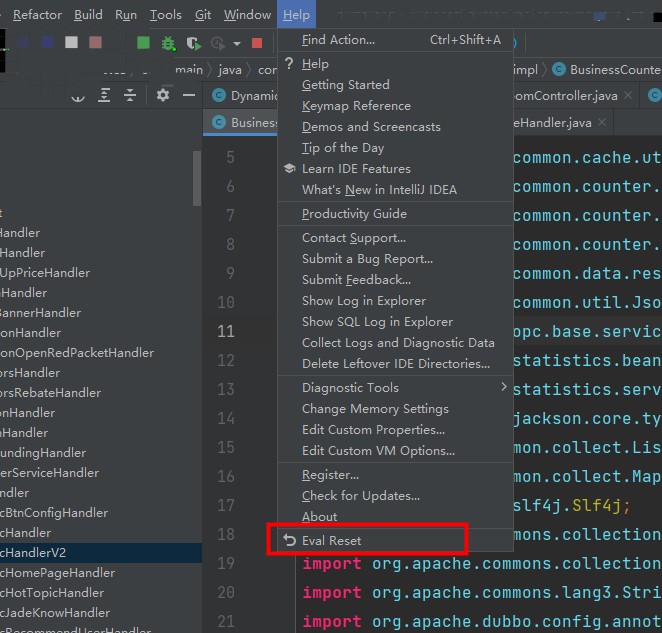Screen dimensions: 662x633
Task: Expand Diagnostic Tools submenu arrow
Action: click(503, 387)
